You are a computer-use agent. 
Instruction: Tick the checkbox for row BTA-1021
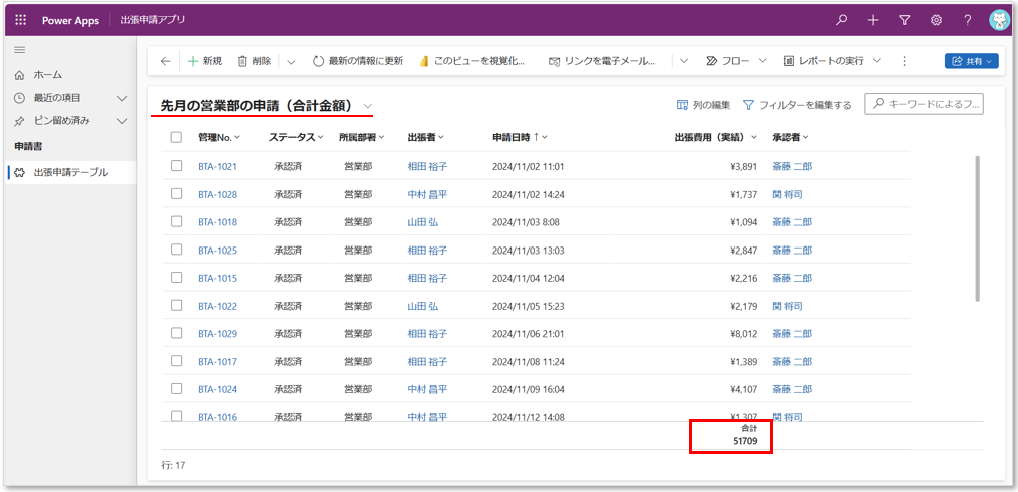point(176,166)
